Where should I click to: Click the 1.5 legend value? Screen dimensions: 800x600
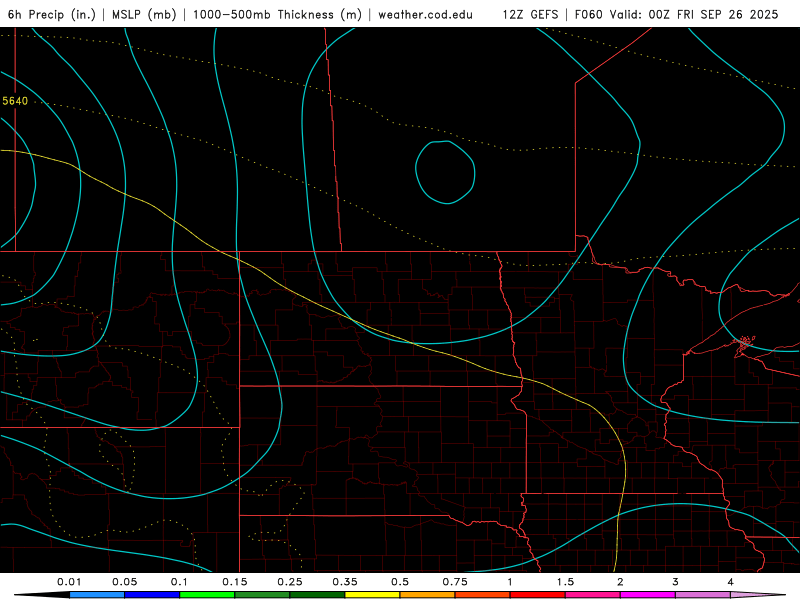[565, 582]
